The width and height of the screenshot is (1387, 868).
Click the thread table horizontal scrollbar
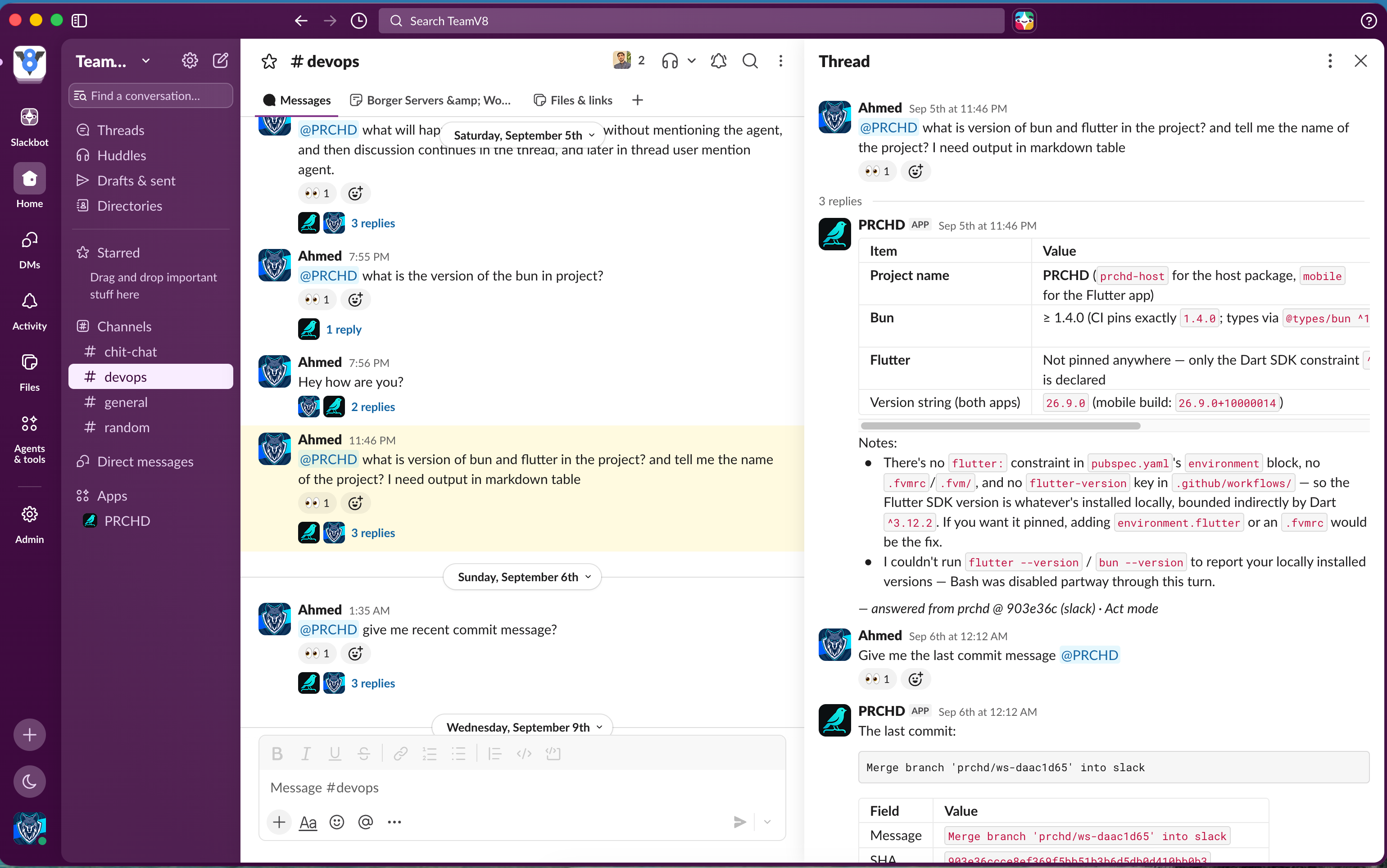click(1000, 425)
